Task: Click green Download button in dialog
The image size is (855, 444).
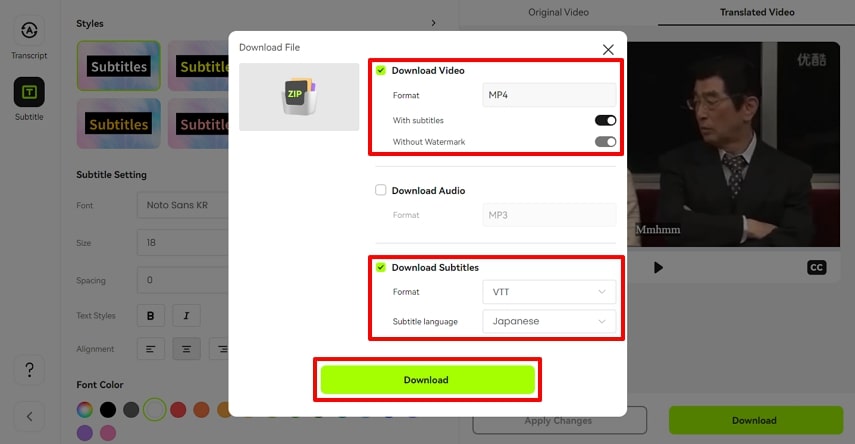Action: click(x=428, y=380)
